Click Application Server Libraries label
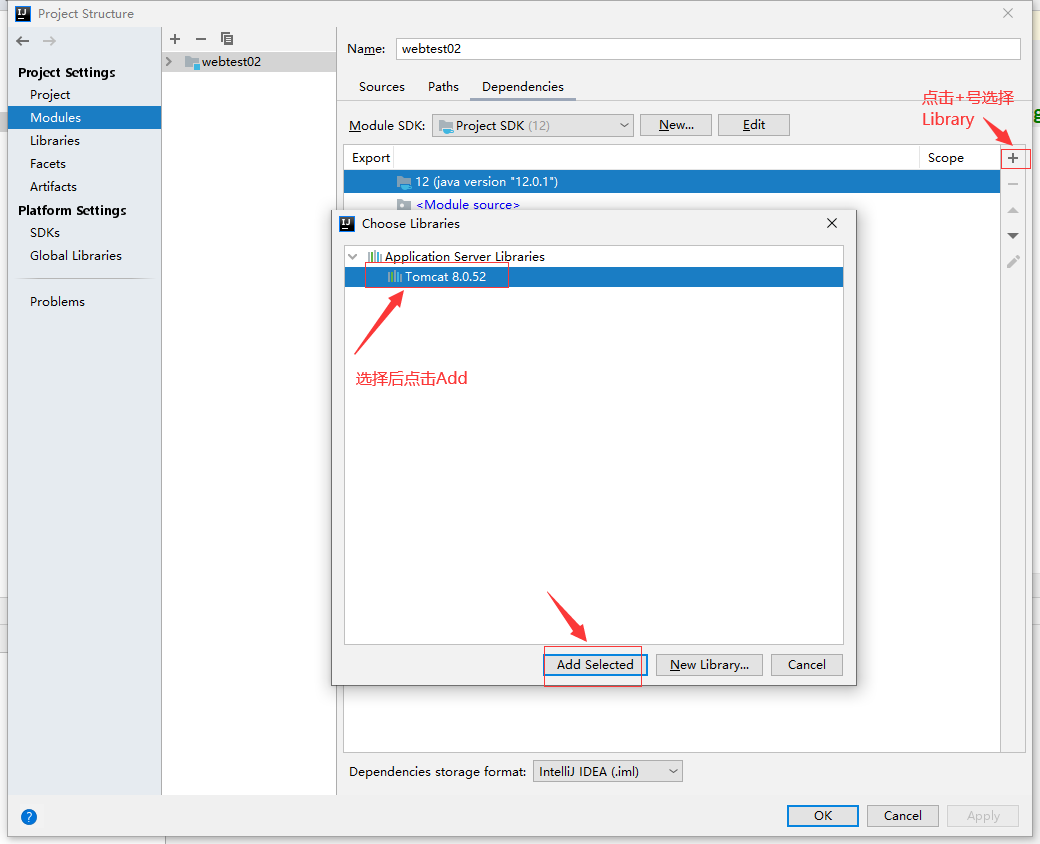Image resolution: width=1040 pixels, height=844 pixels. pos(464,257)
